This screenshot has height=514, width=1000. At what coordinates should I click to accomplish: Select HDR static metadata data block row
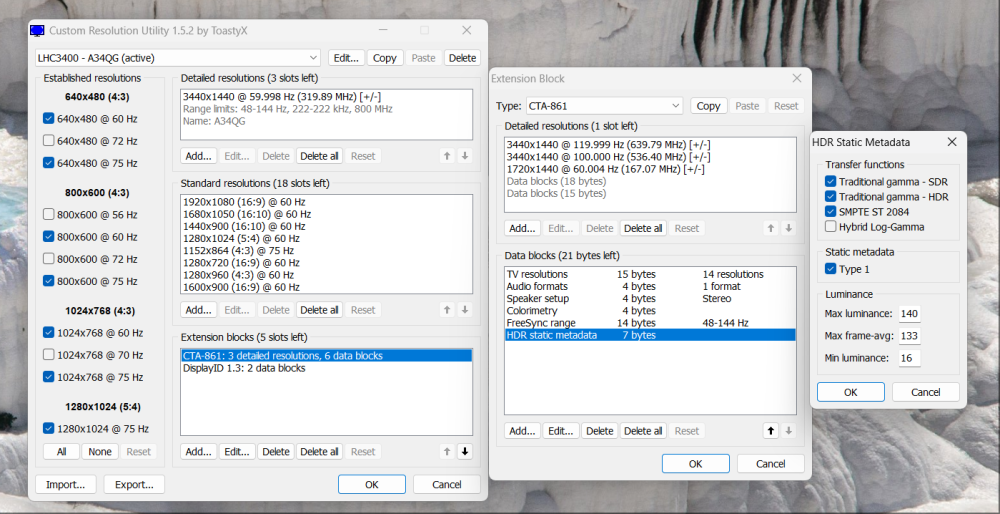(650, 335)
